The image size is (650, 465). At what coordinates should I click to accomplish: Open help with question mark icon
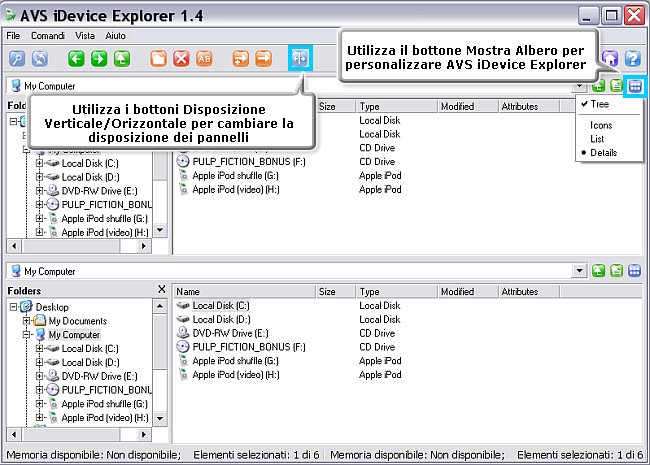(x=633, y=58)
